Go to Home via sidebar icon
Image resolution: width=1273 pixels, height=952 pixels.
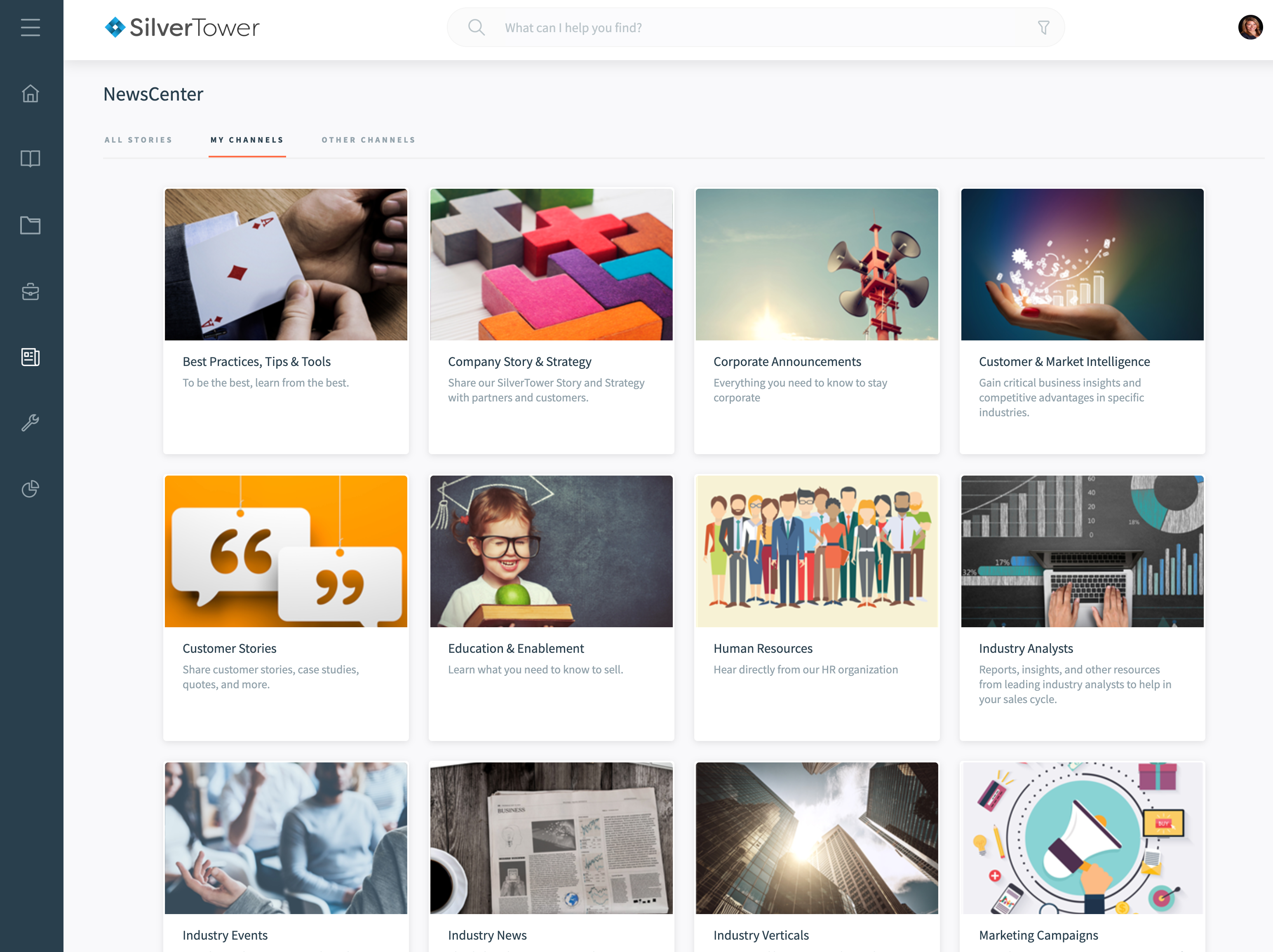pos(31,93)
